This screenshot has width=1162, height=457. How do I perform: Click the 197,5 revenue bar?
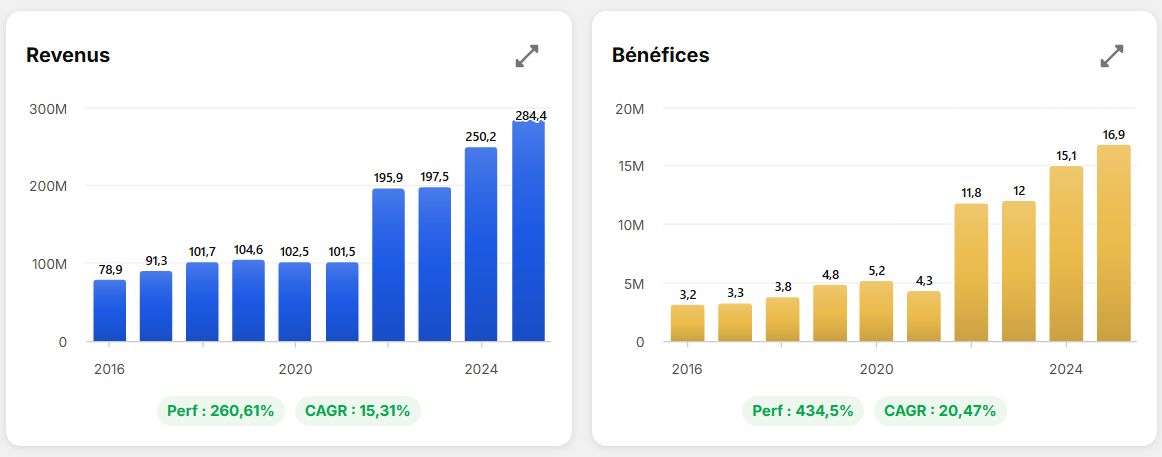tap(434, 264)
